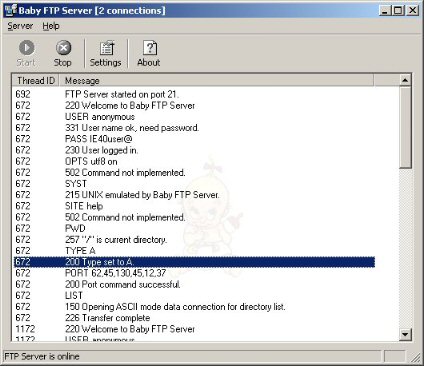
Task: Select the 'FTP Server started on port 21.' row
Action: (194, 94)
